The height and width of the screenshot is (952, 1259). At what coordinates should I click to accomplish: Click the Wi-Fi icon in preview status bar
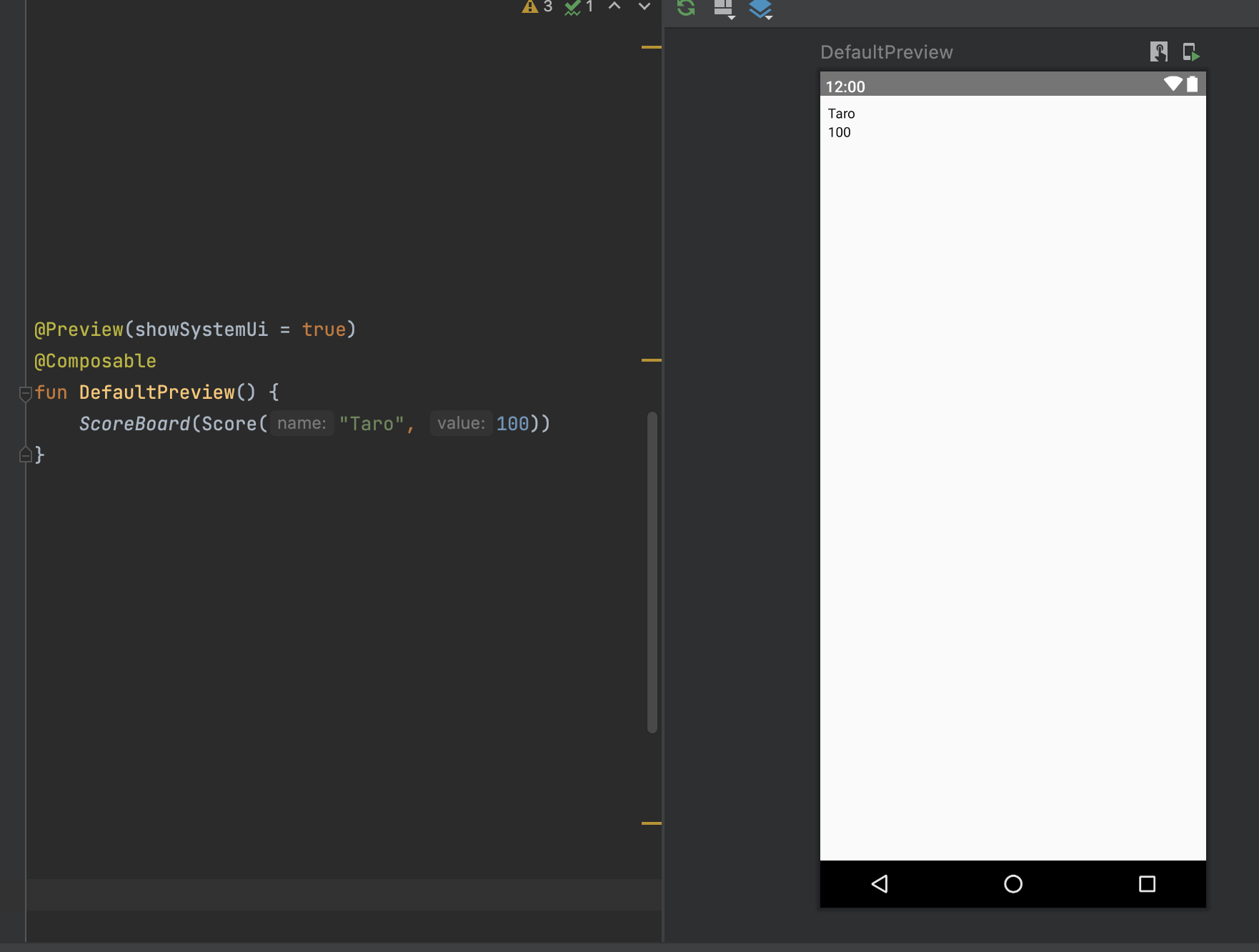1173,84
